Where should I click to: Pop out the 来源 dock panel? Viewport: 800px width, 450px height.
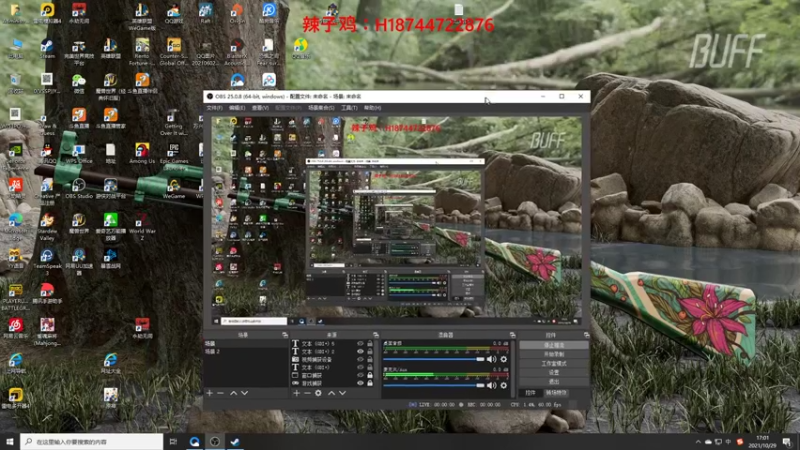[376, 335]
